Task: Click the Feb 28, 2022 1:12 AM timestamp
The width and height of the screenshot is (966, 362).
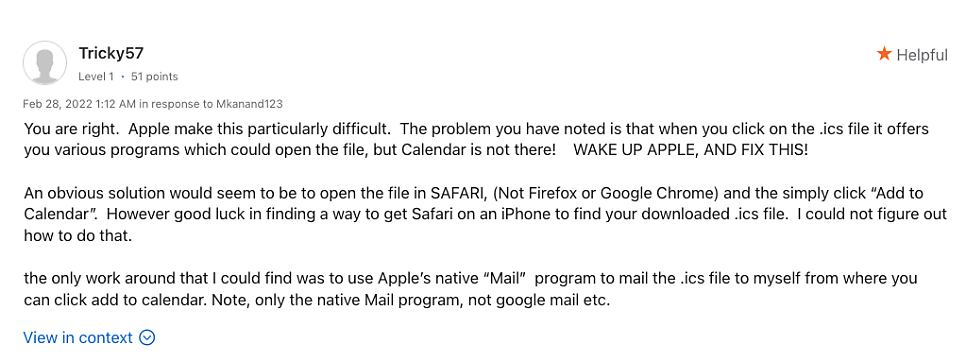Action: coord(79,104)
